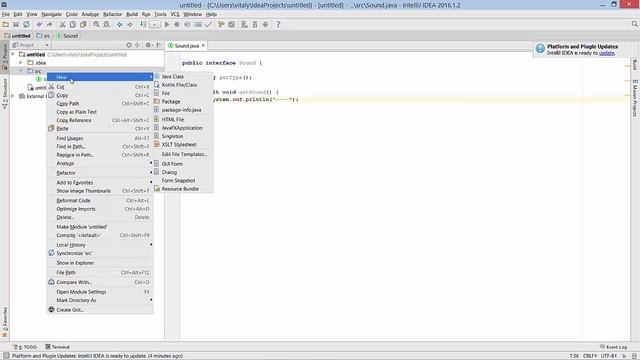The image size is (640, 360).
Task: Open project with toolbar folder icon
Action: tap(6, 24)
